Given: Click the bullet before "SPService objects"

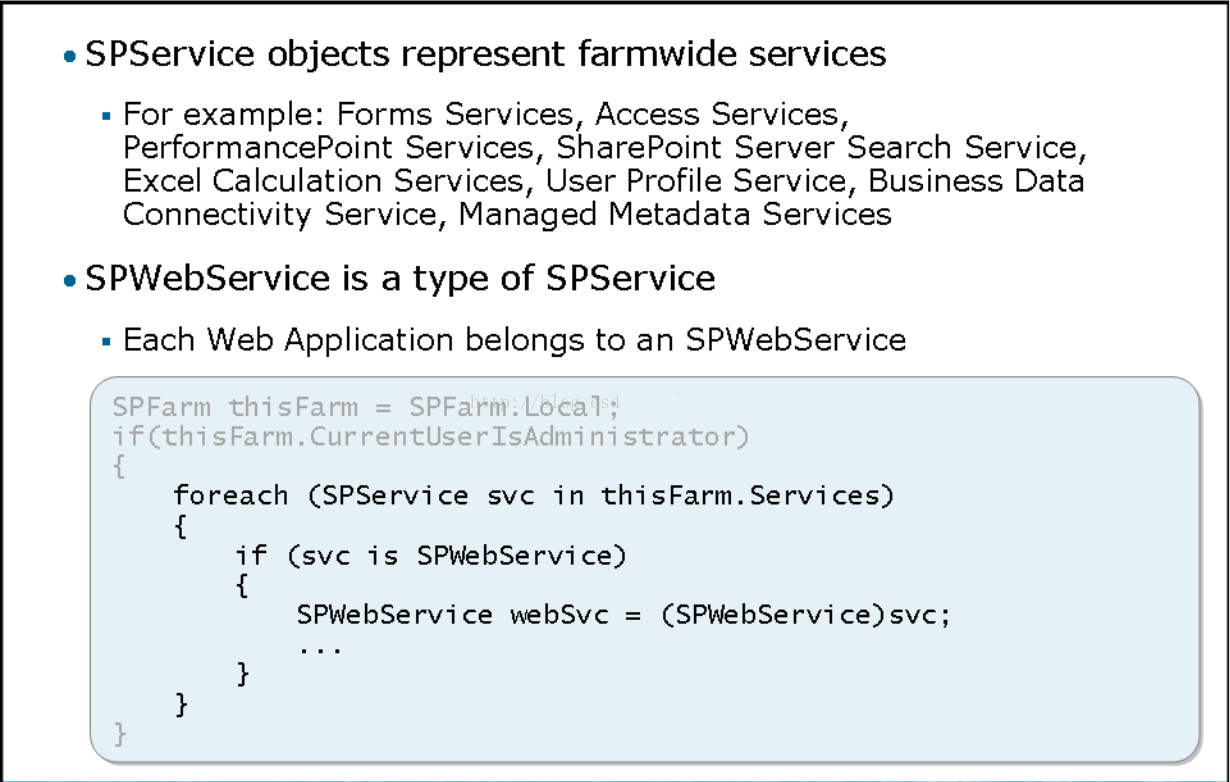Looking at the screenshot, I should click(69, 56).
